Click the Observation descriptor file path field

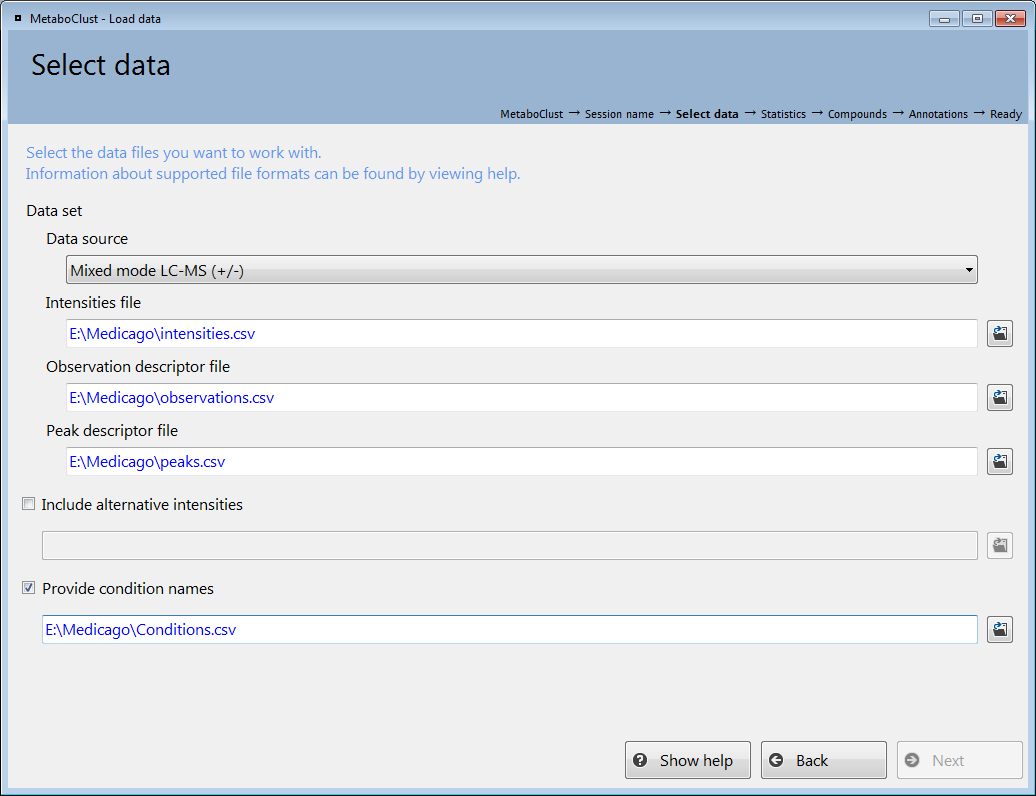[521, 398]
